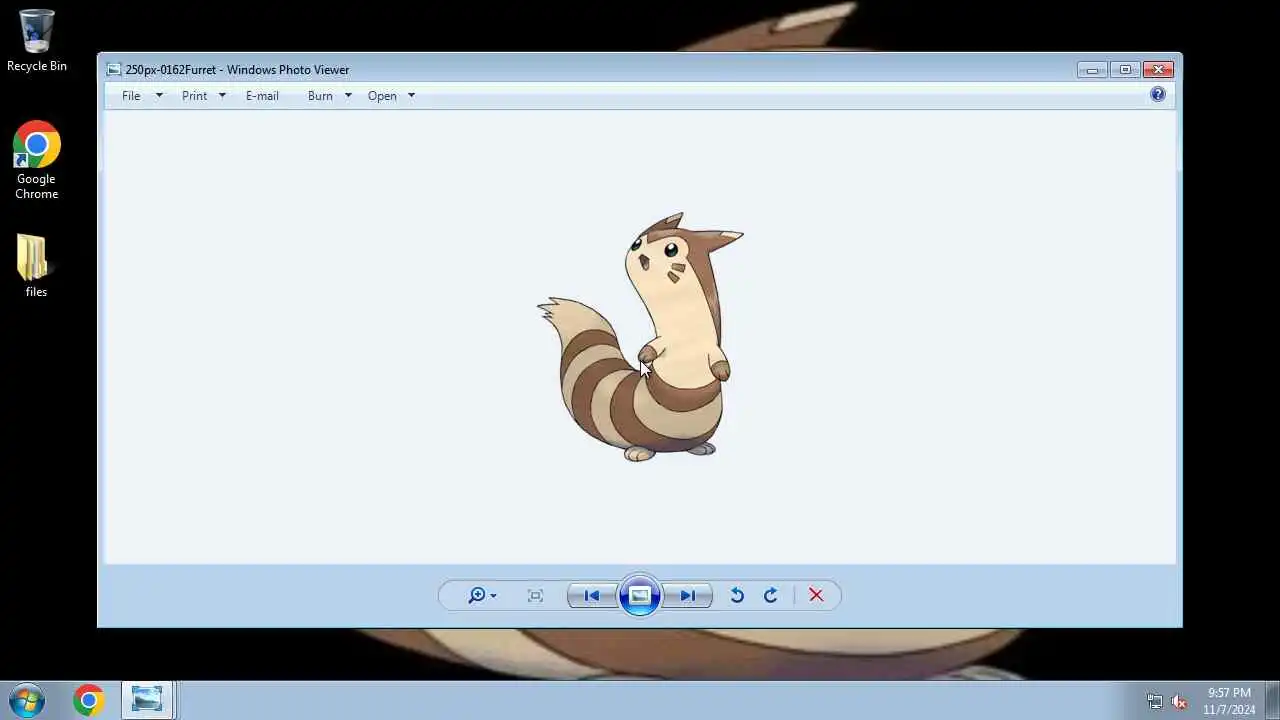The width and height of the screenshot is (1280, 720).
Task: Expand the File menu arrow
Action: 158,96
